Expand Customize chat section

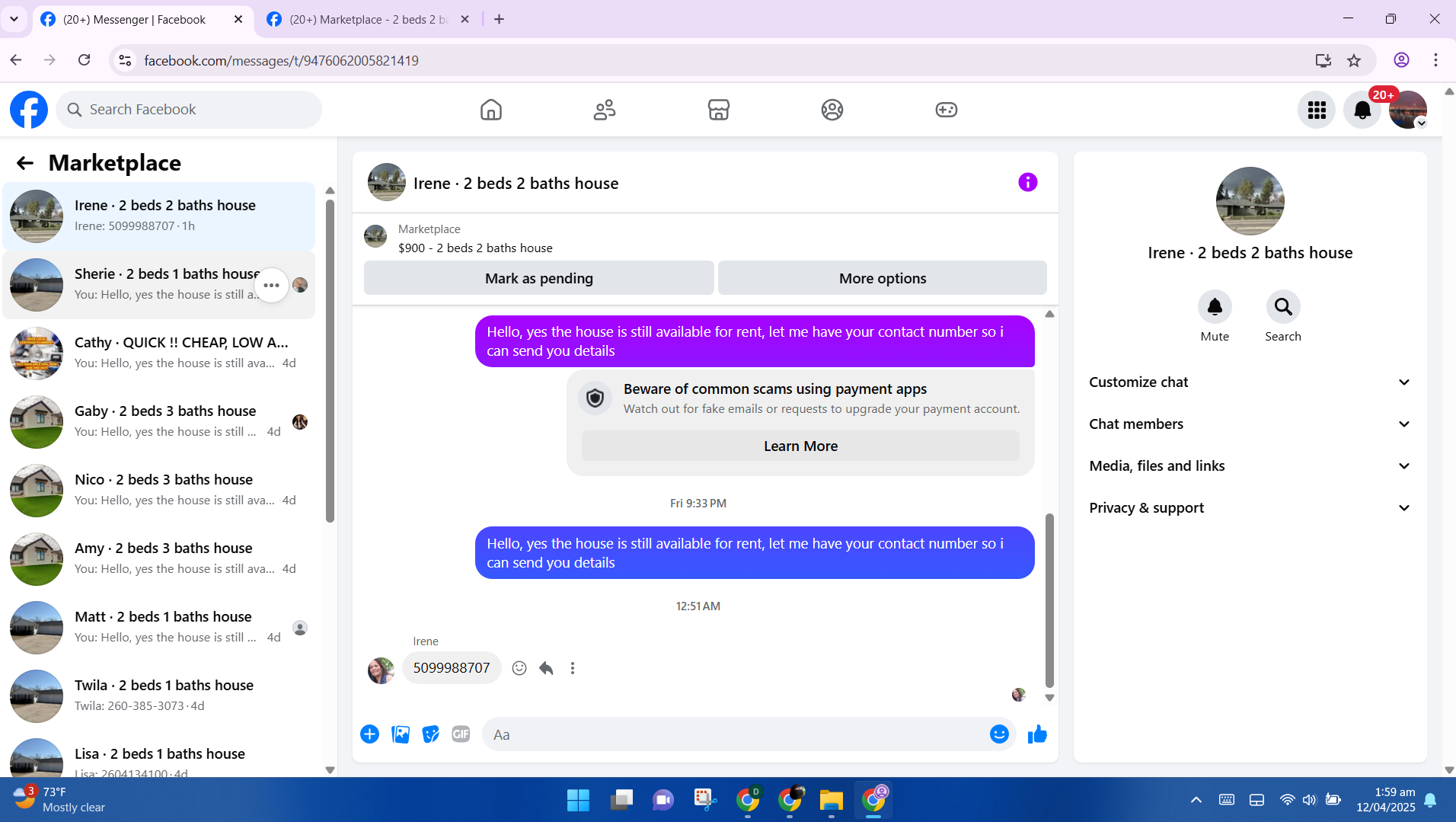click(x=1250, y=382)
